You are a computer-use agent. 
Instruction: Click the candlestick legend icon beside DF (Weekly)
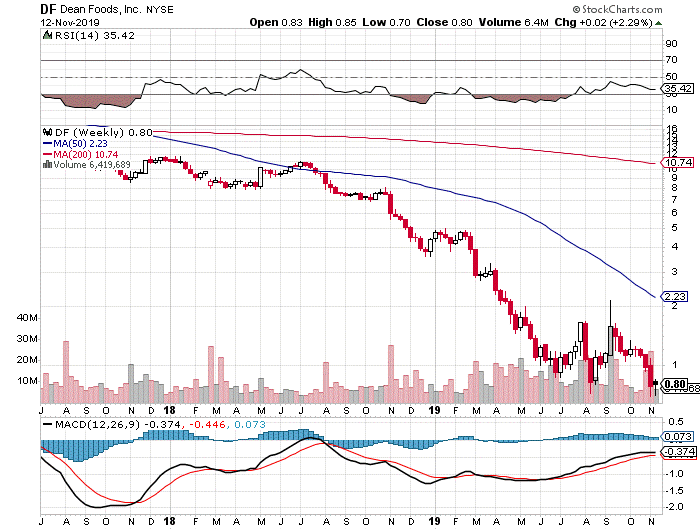click(47, 132)
